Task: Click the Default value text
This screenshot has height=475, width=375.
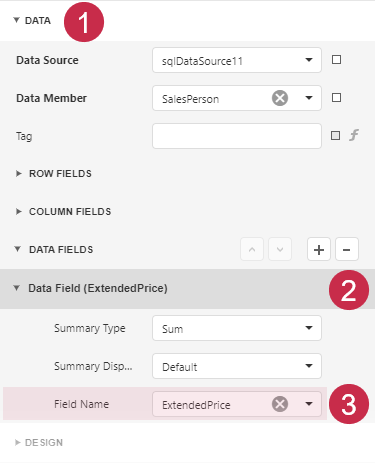Action: (x=180, y=367)
